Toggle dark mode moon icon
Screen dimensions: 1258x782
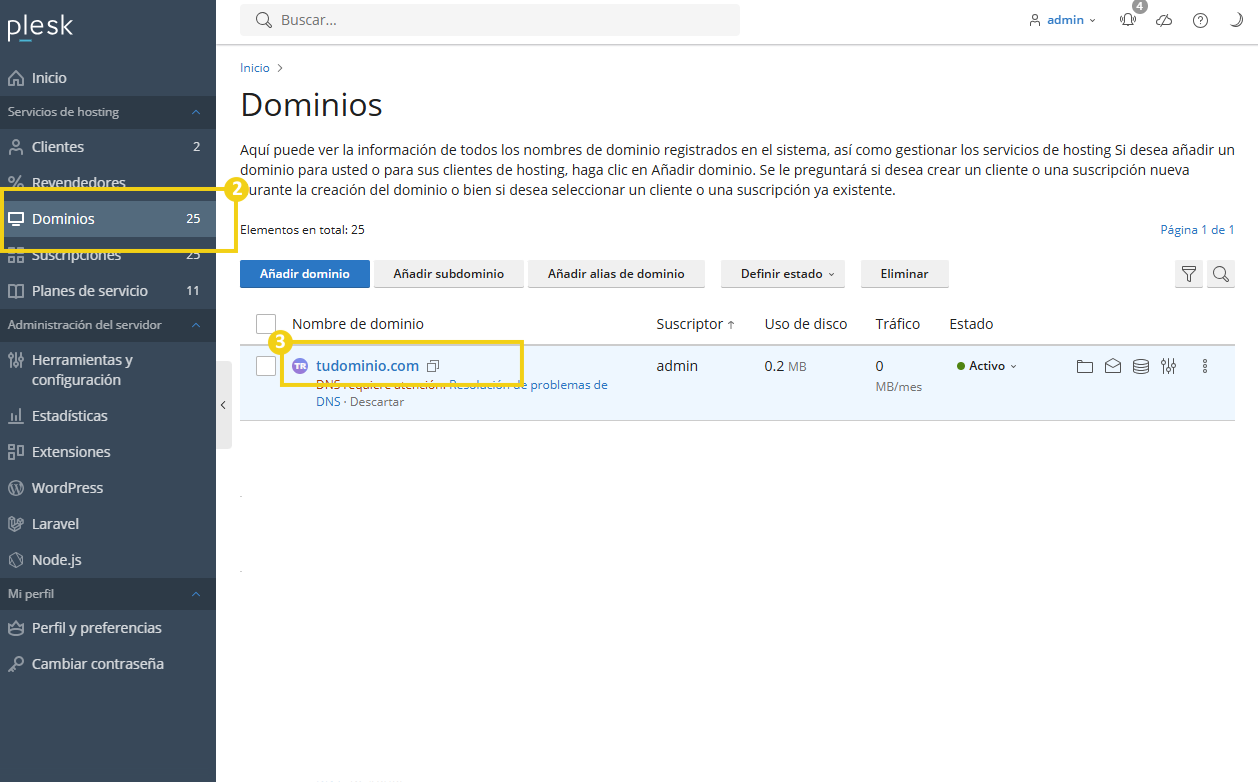coord(1236,20)
